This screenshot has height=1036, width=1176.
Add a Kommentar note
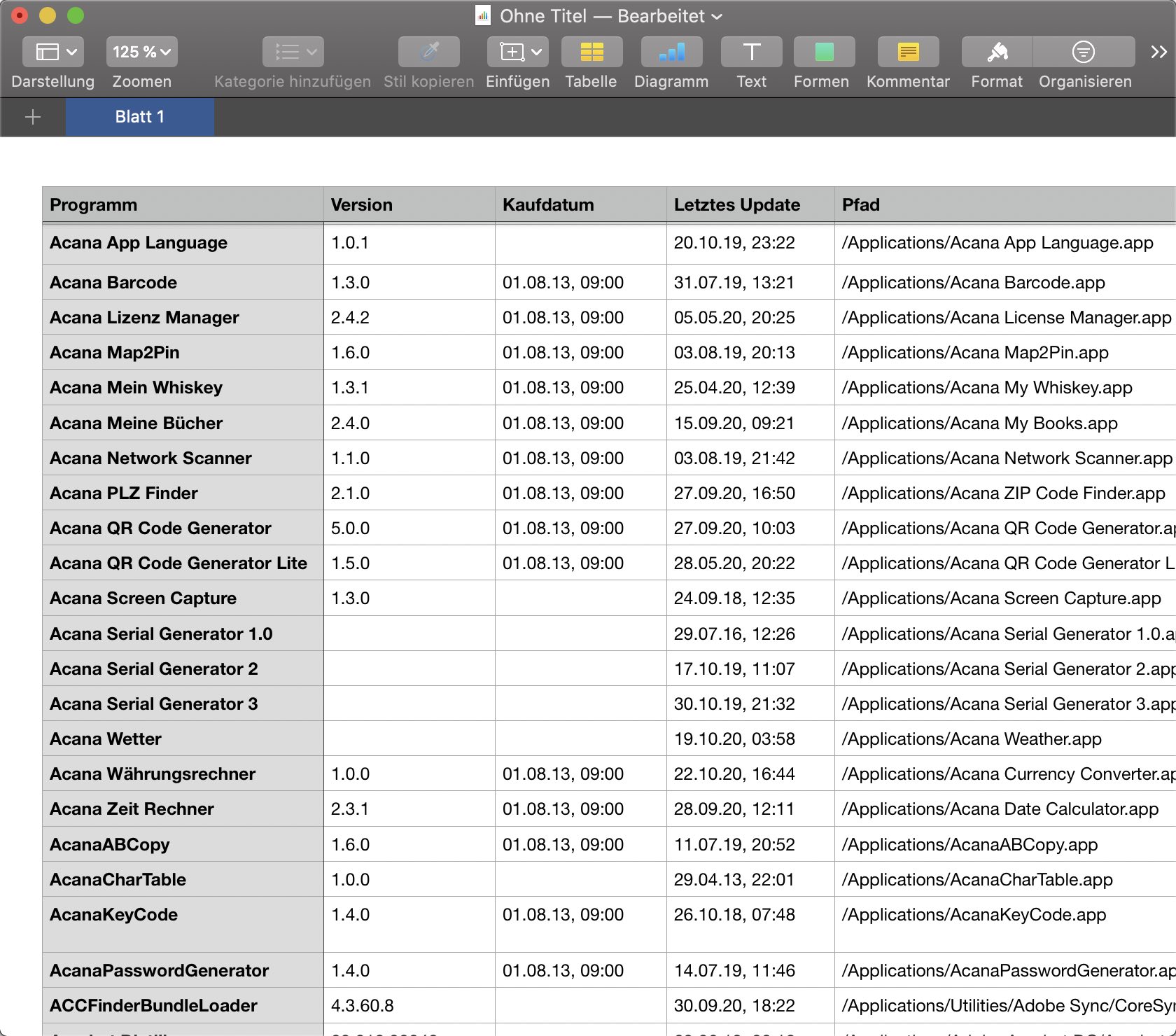[908, 52]
